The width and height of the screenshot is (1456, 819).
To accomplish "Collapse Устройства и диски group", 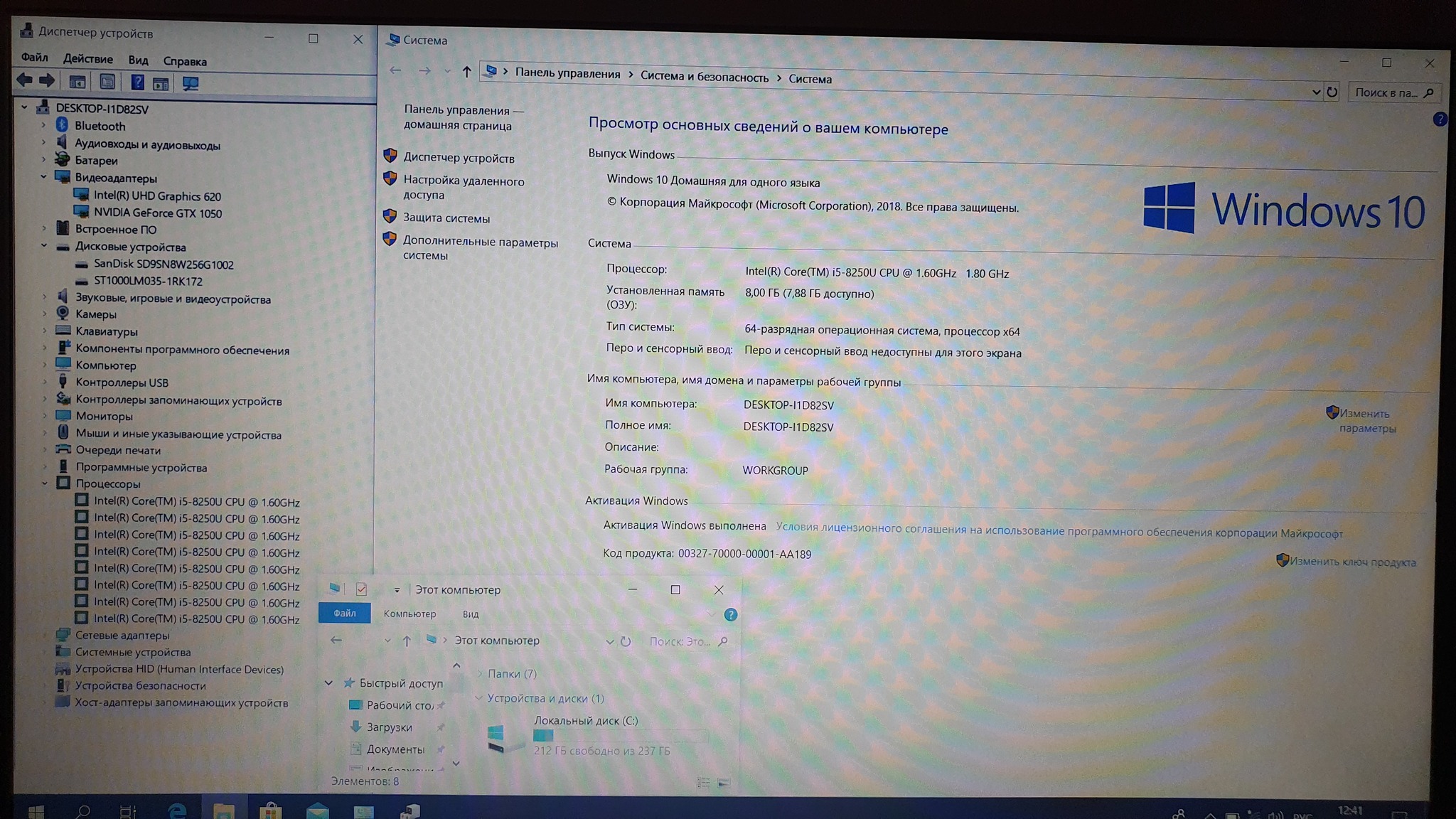I will coord(479,698).
